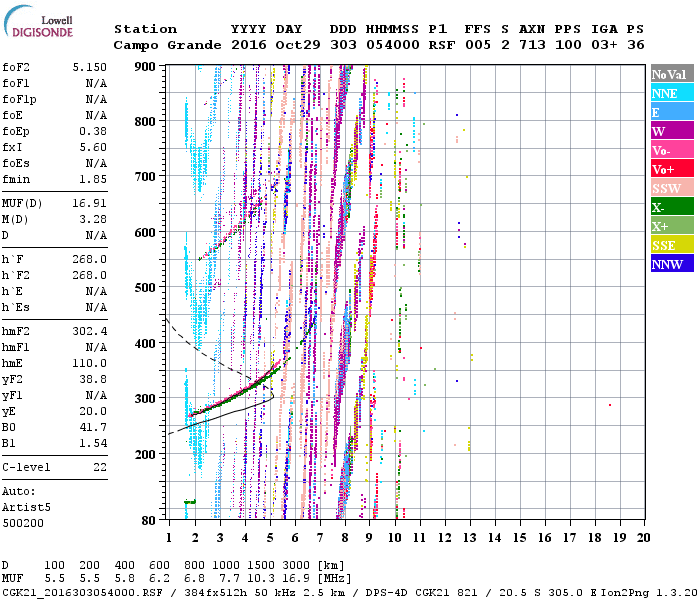700x600 pixels.
Task: Select the Vo+ red legend swatch
Action: (672, 168)
